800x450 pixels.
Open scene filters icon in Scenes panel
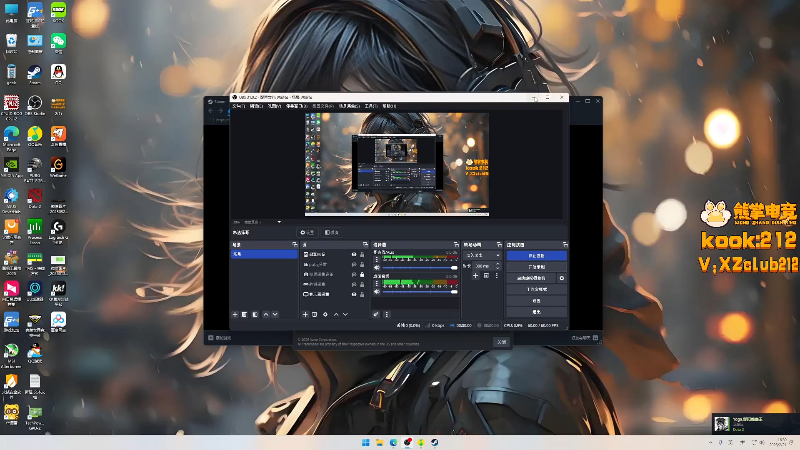tap(255, 314)
